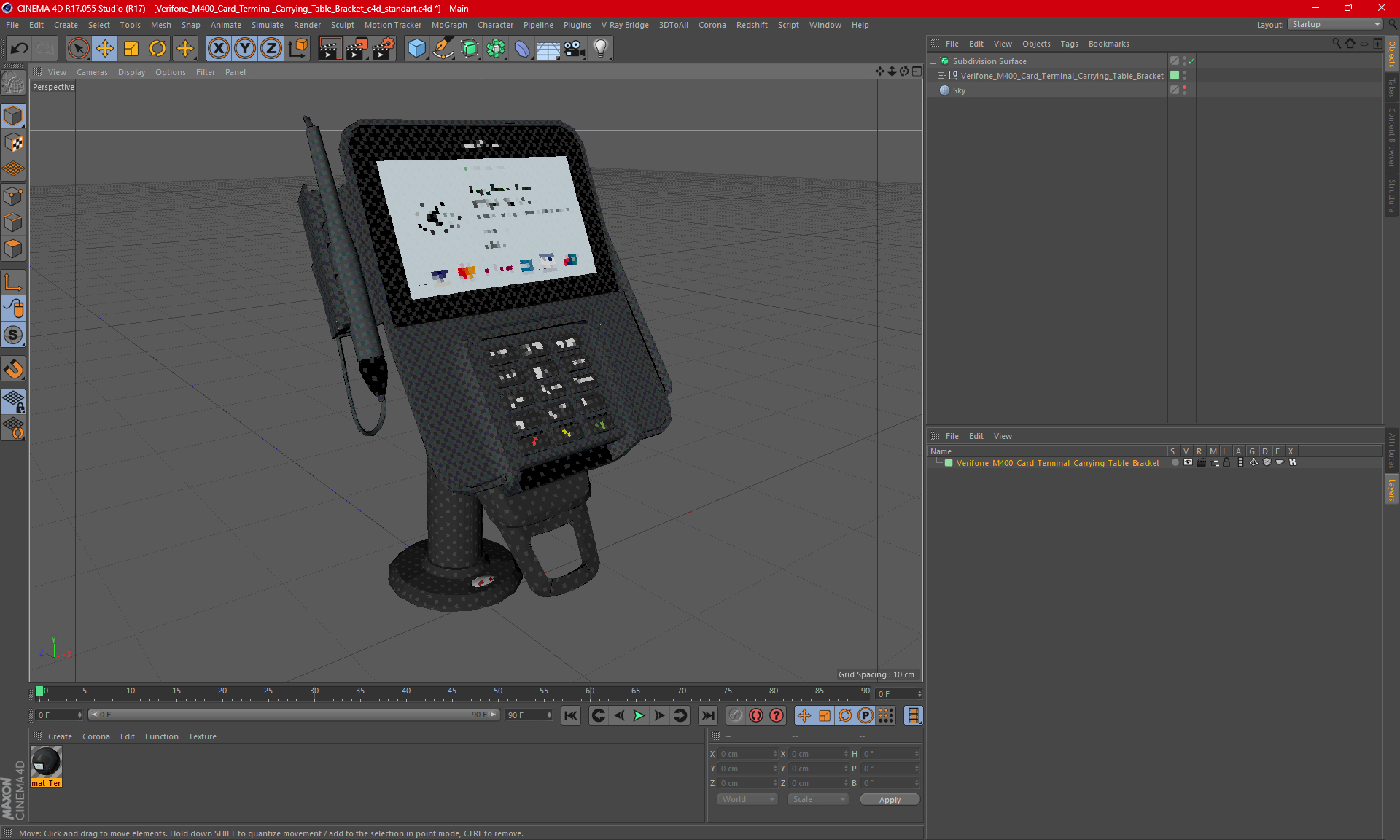
Task: Open the Object Manager Tags menu
Action: pos(1069,44)
